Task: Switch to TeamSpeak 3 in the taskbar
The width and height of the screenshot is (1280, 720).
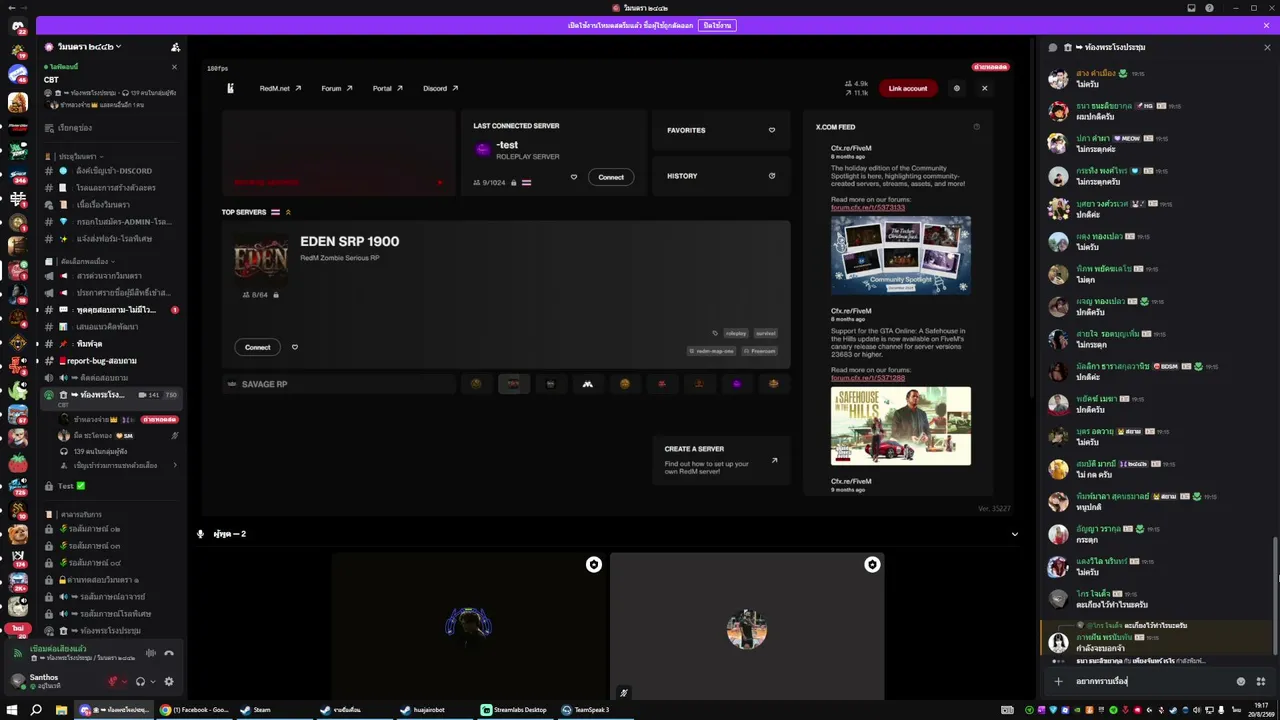Action: coord(594,710)
